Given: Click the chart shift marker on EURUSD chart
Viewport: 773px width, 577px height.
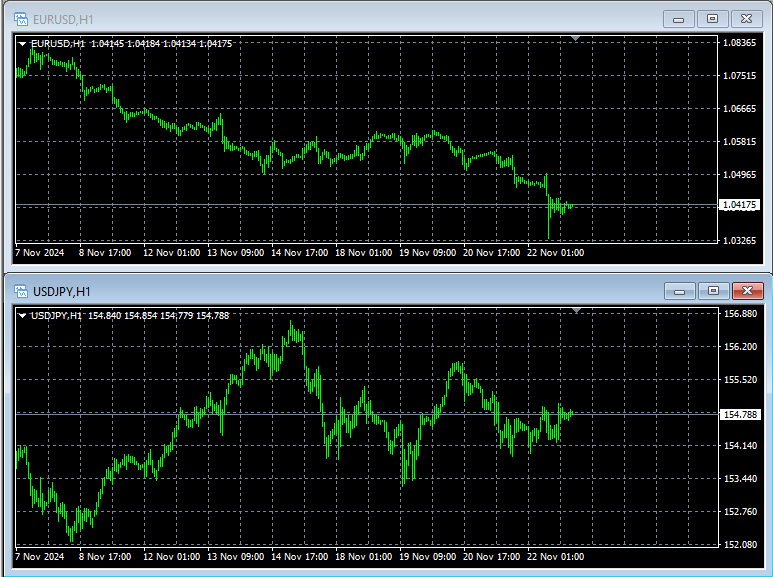Looking at the screenshot, I should coord(575,38).
